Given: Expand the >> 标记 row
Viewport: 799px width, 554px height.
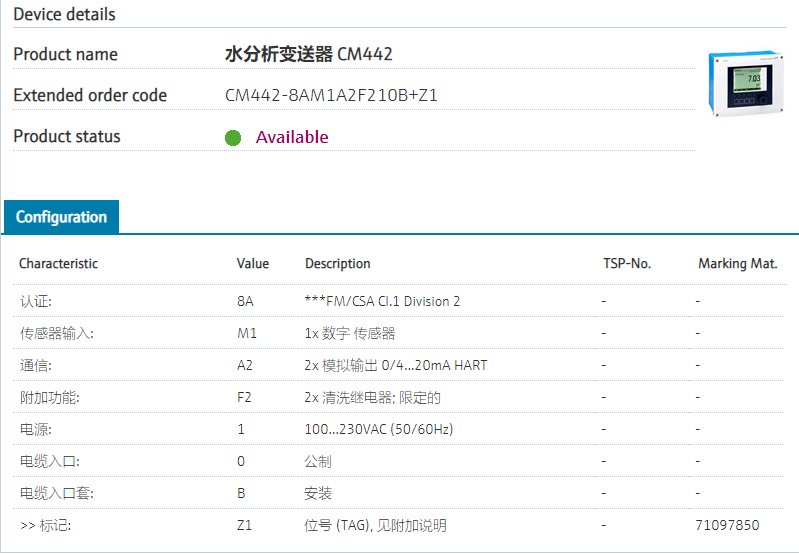Looking at the screenshot, I should point(45,525).
